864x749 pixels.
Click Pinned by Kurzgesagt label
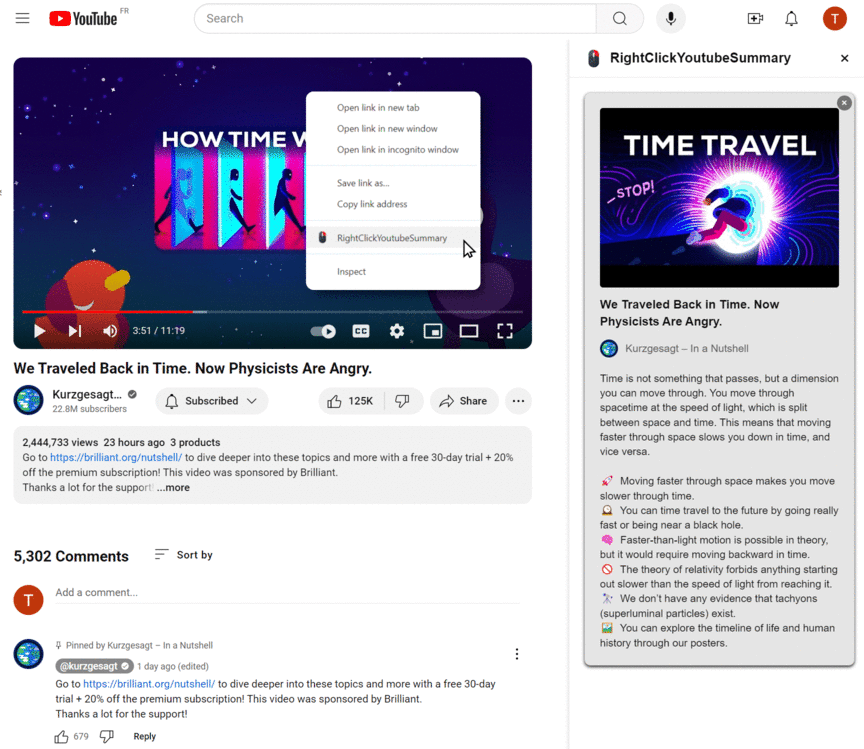134,645
